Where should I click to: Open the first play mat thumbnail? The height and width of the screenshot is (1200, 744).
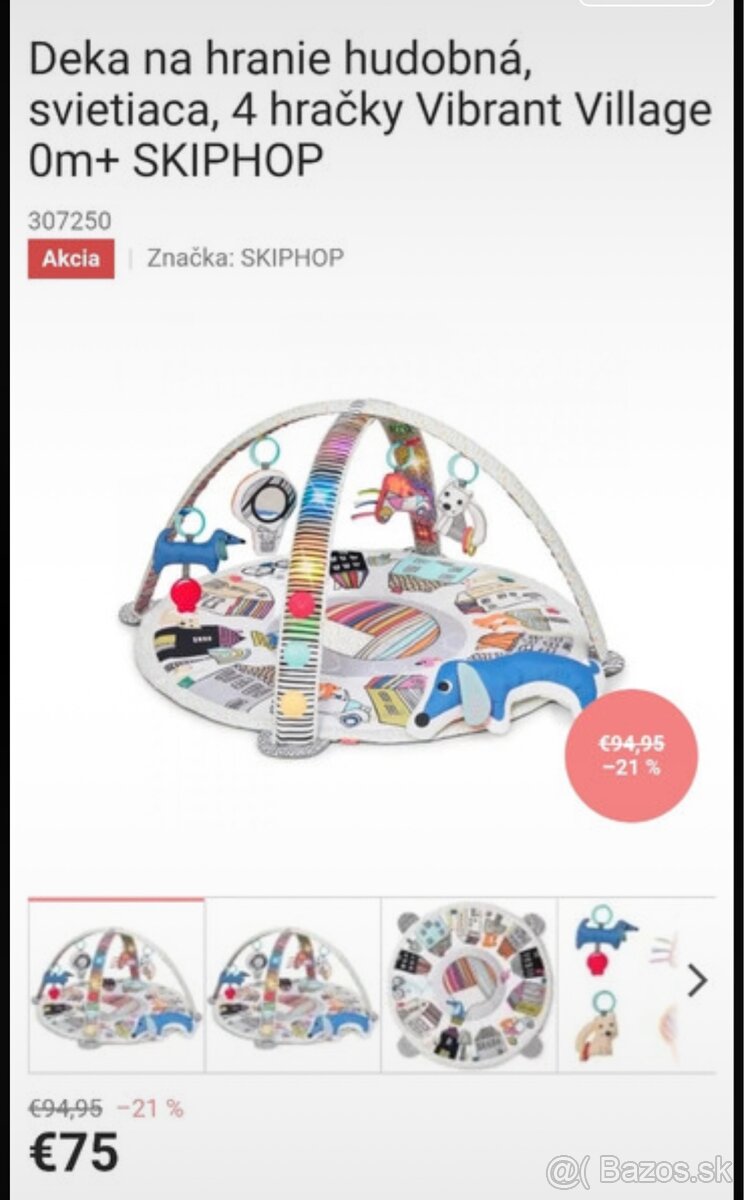[116, 986]
